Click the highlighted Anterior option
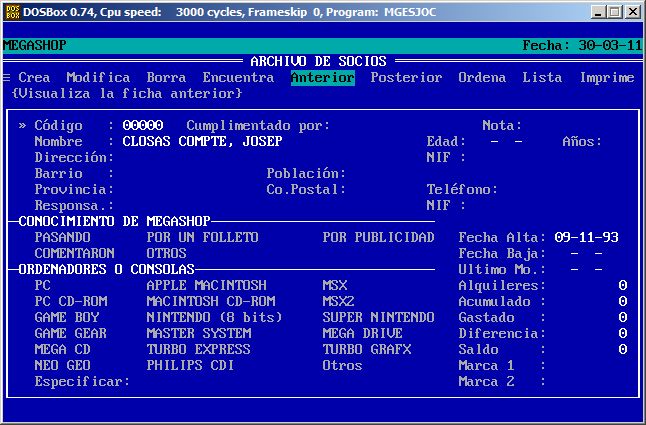The width and height of the screenshot is (646, 425). [322, 78]
